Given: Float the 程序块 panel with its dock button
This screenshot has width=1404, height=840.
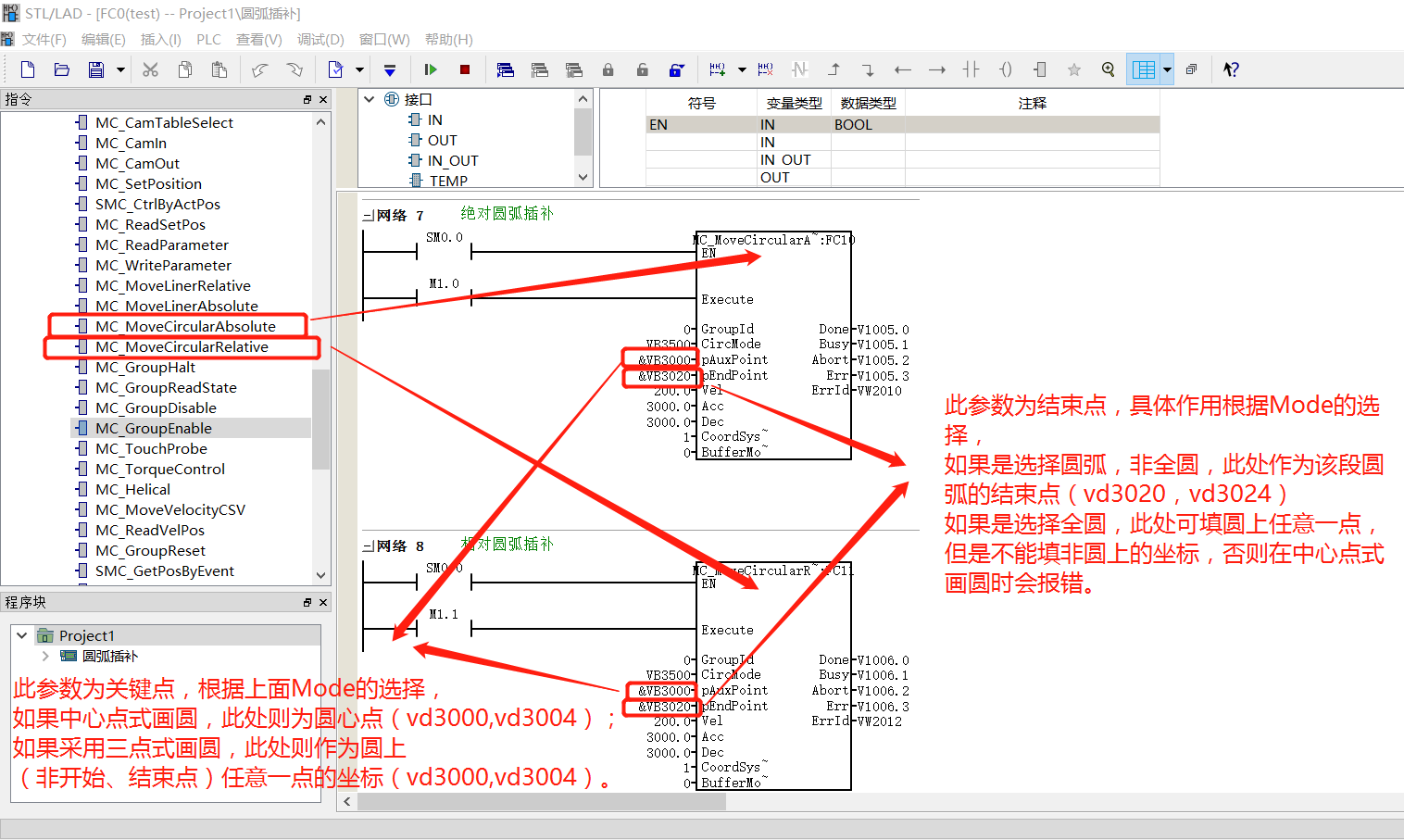Looking at the screenshot, I should click(x=307, y=602).
